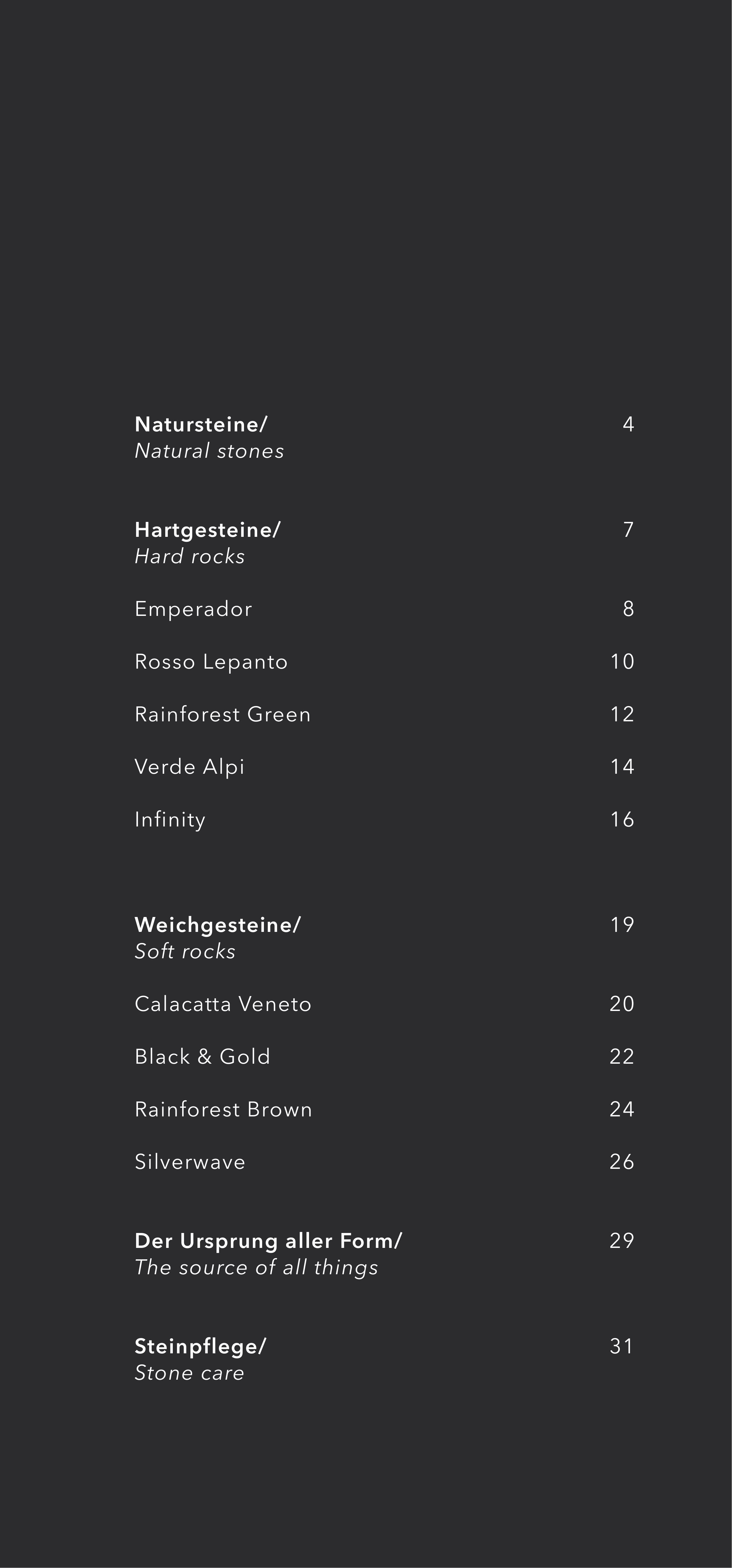This screenshot has height=1568, width=732.
Task: Go to the Hartgesteine section heading
Action: pos(207,530)
